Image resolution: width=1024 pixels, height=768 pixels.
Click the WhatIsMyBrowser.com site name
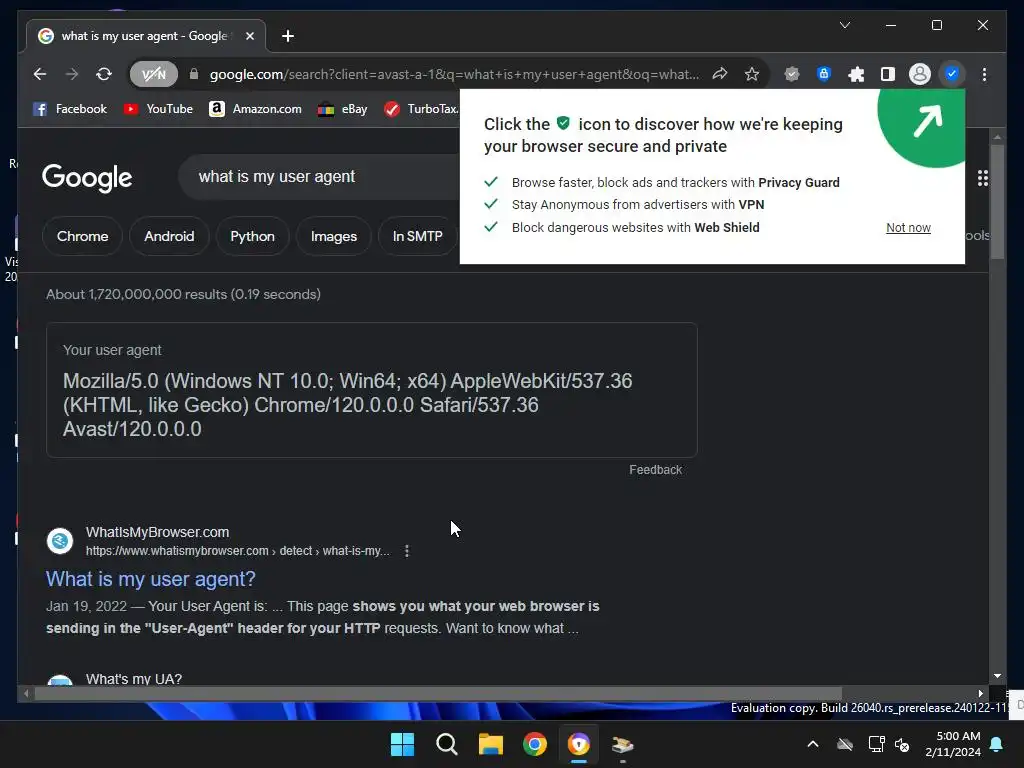157,532
